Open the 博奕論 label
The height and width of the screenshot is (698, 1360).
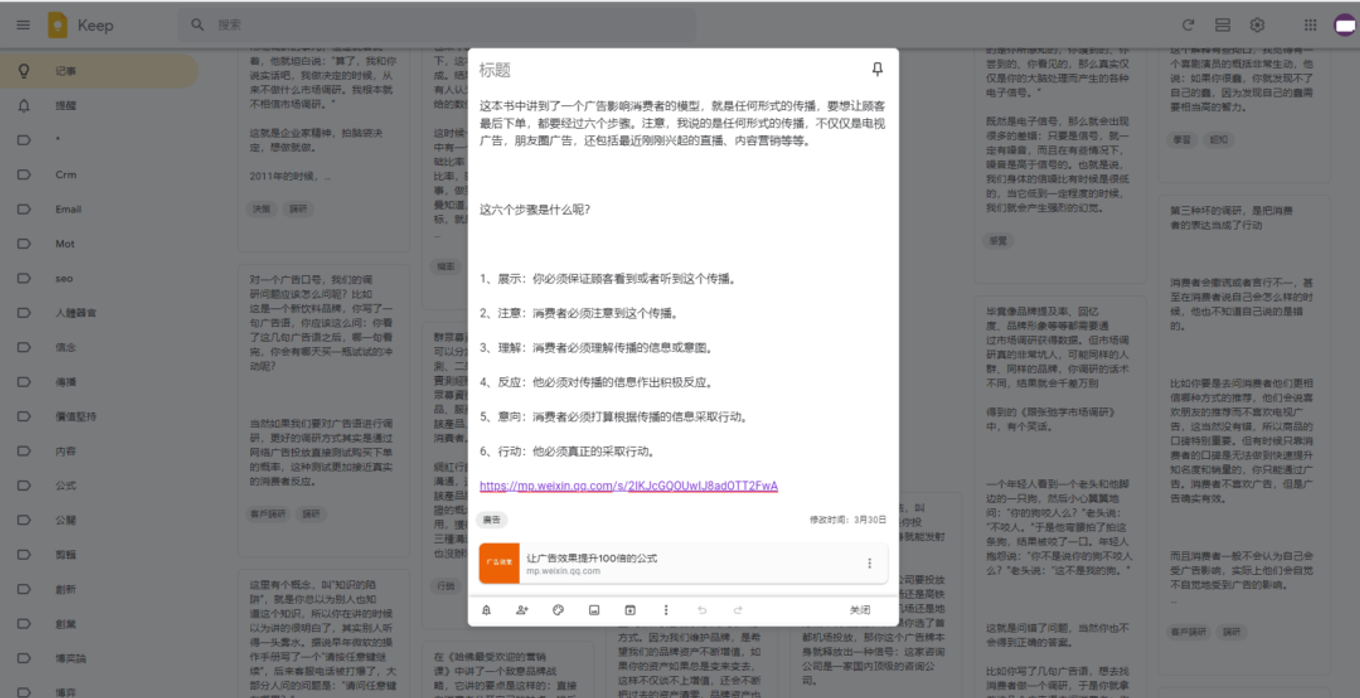point(100,659)
